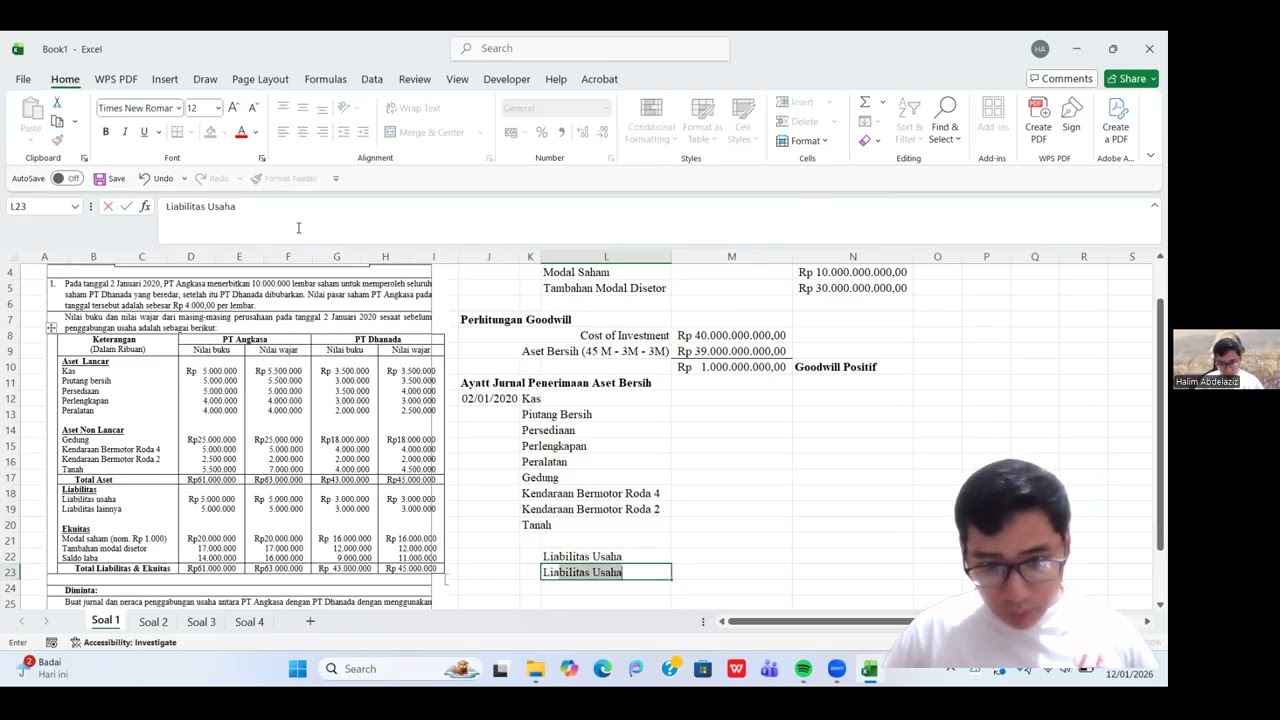The height and width of the screenshot is (720, 1280).
Task: Click the Sign pen icon
Action: [x=1071, y=115]
